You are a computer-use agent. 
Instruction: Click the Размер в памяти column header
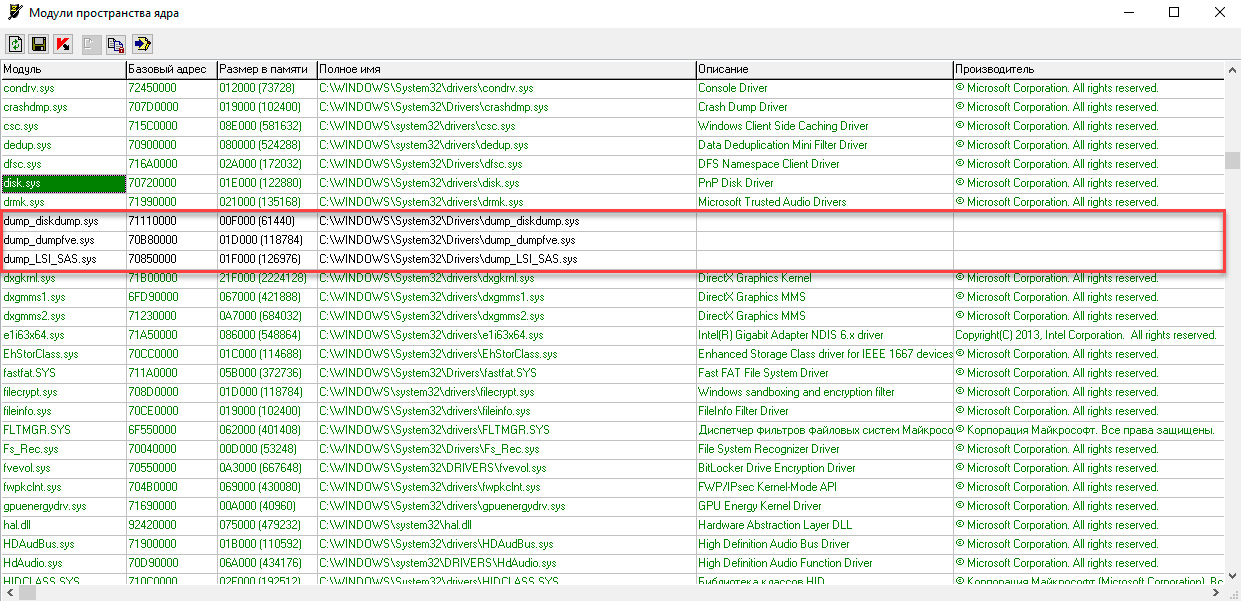pos(266,69)
